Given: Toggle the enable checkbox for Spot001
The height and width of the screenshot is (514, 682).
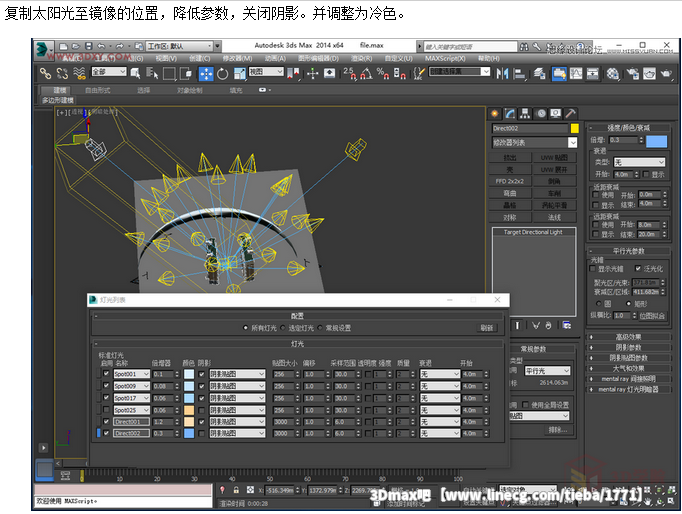Looking at the screenshot, I should click(107, 374).
